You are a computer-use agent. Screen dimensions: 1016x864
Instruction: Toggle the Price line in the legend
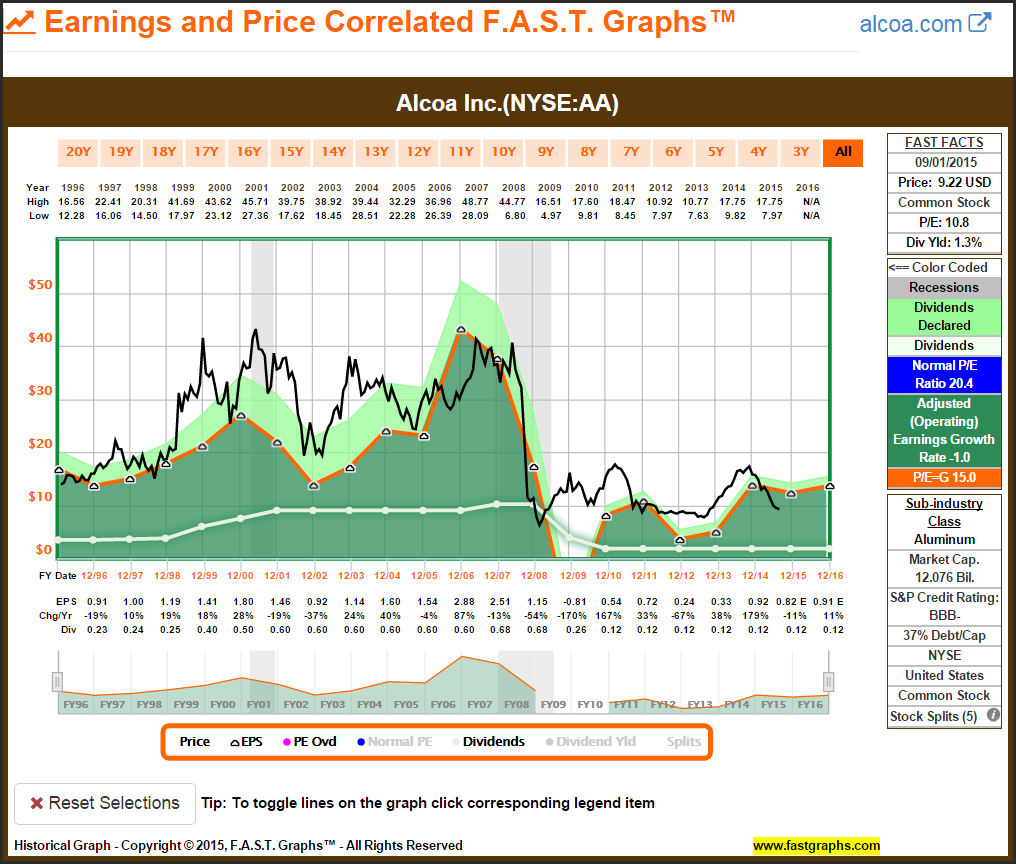coord(195,742)
